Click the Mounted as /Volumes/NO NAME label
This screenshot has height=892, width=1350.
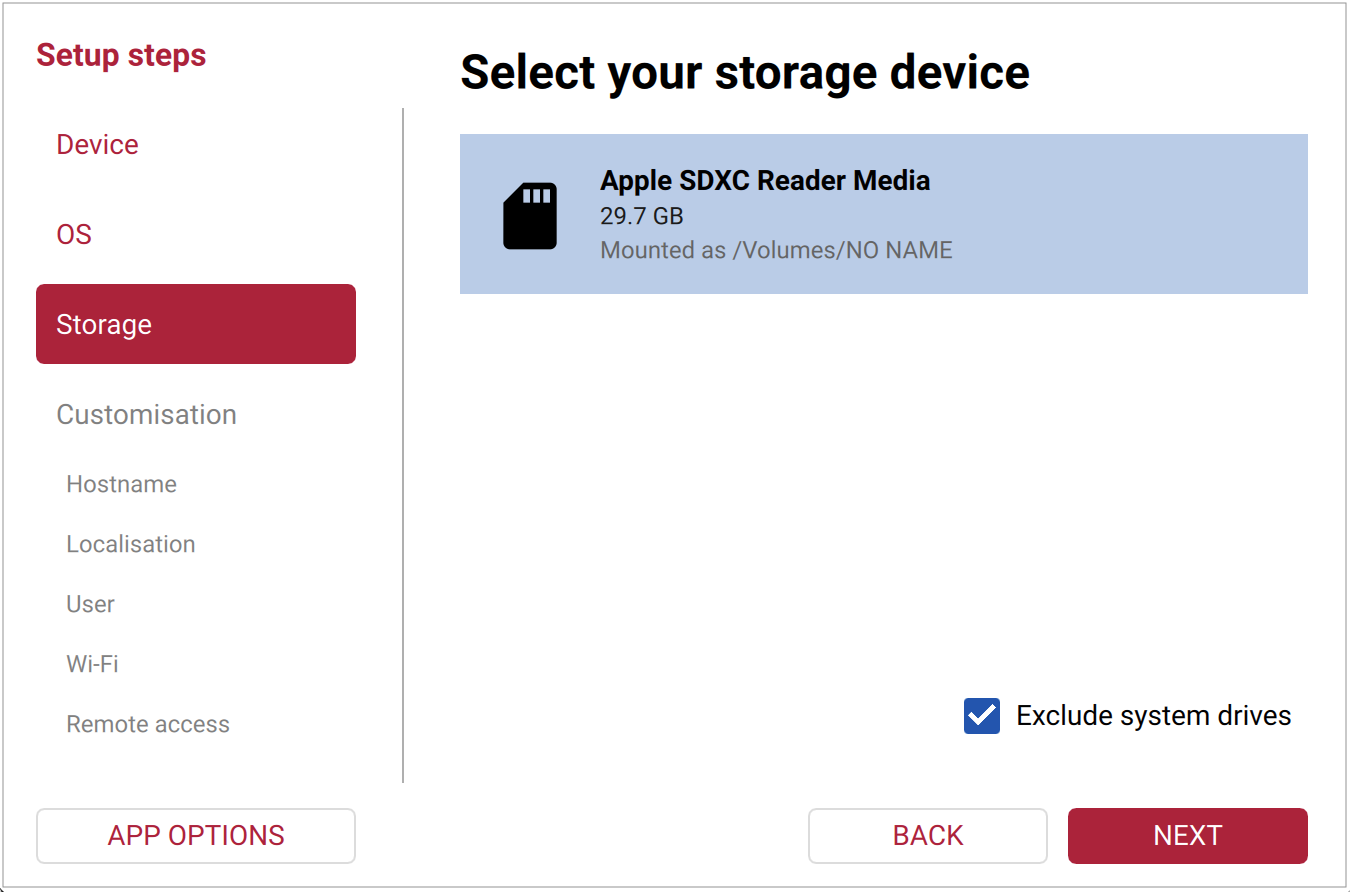776,250
